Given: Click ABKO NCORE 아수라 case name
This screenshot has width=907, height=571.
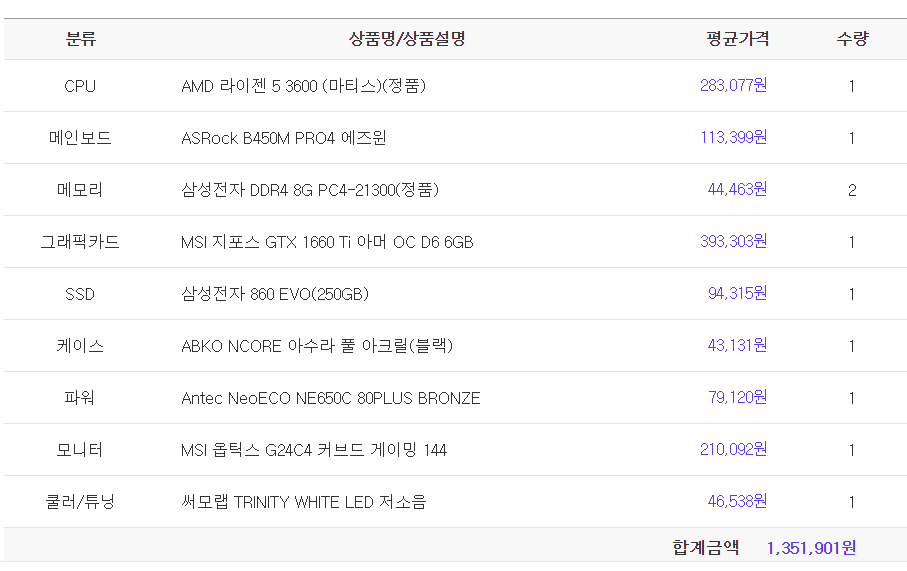Looking at the screenshot, I should (317, 346).
